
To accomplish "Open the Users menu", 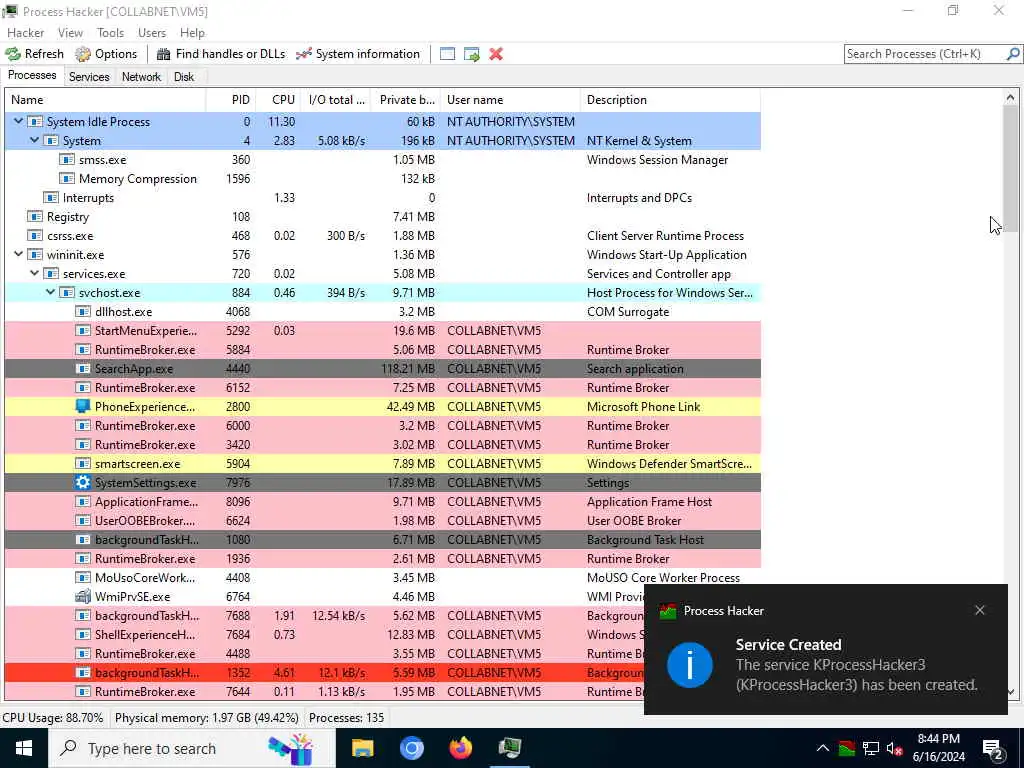I will coord(152,33).
